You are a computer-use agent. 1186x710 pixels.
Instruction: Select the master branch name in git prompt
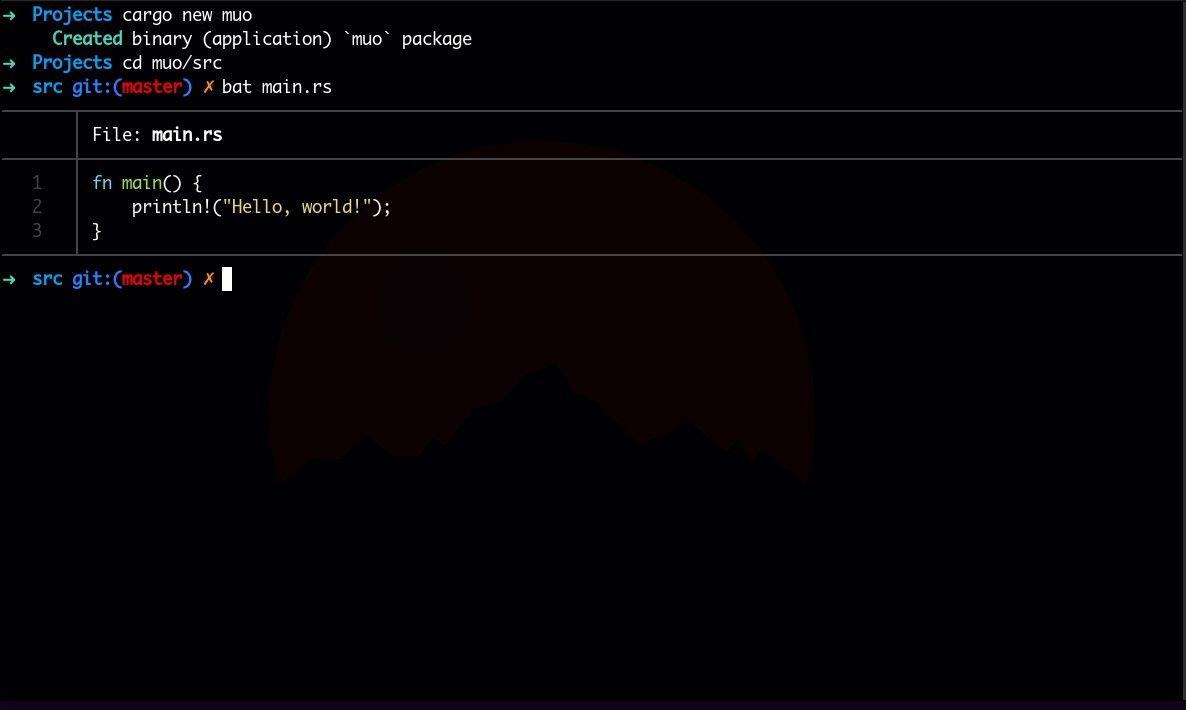coord(153,87)
